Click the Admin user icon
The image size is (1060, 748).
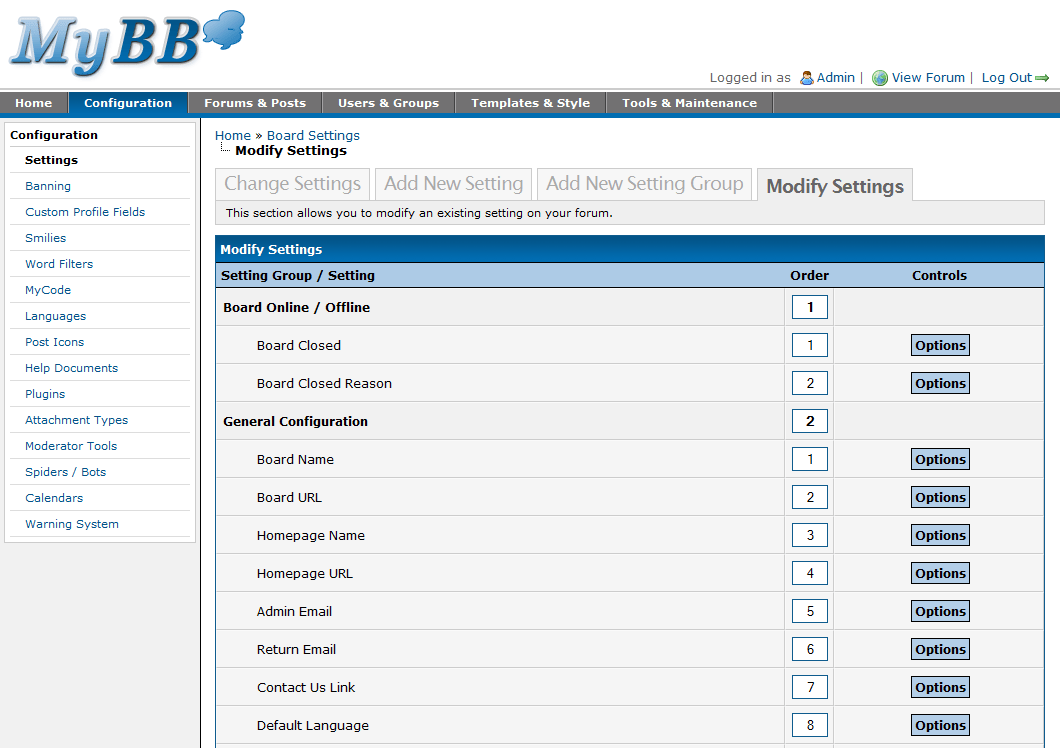[806, 77]
